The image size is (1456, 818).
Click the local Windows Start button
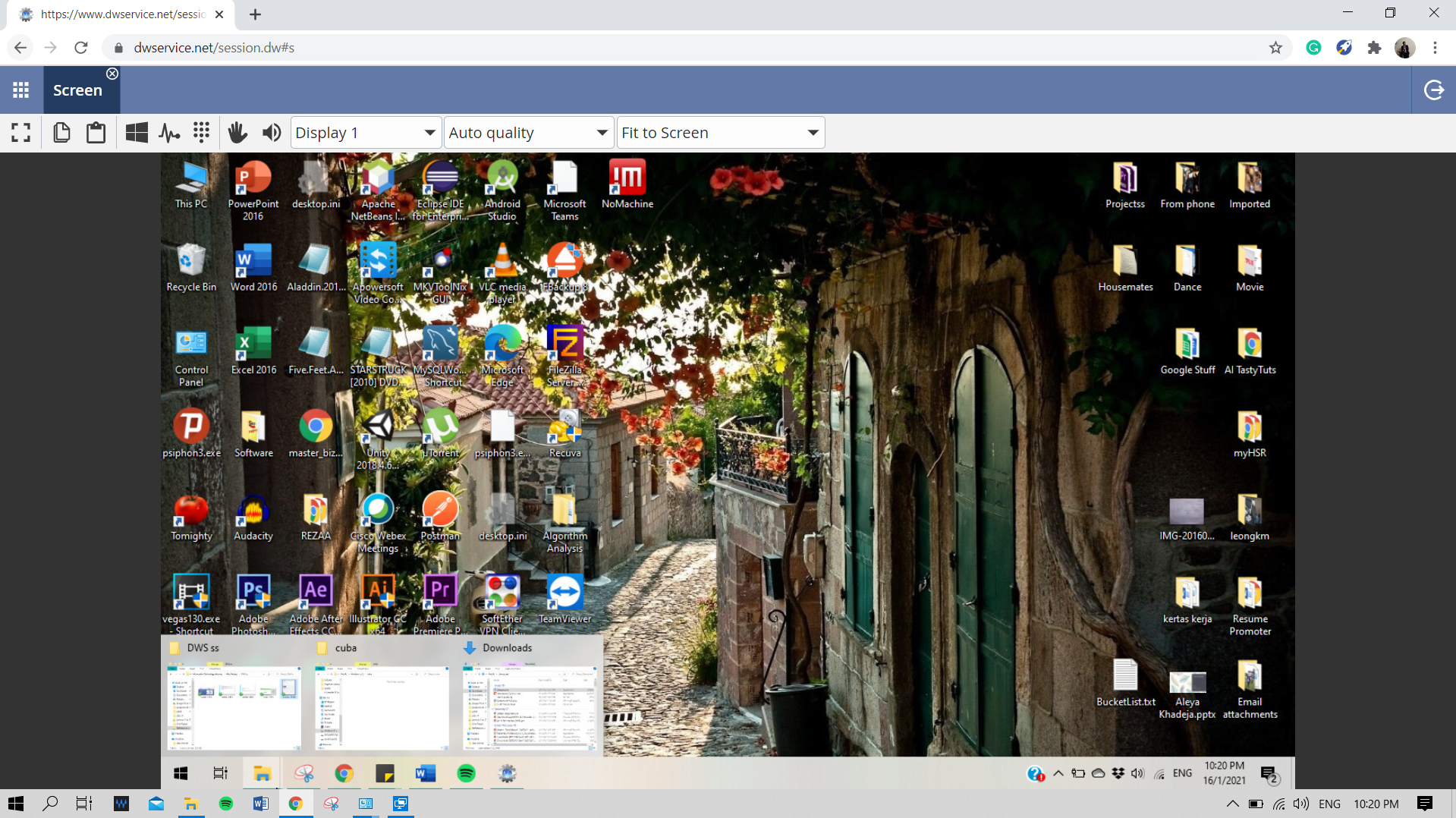pyautogui.click(x=16, y=804)
